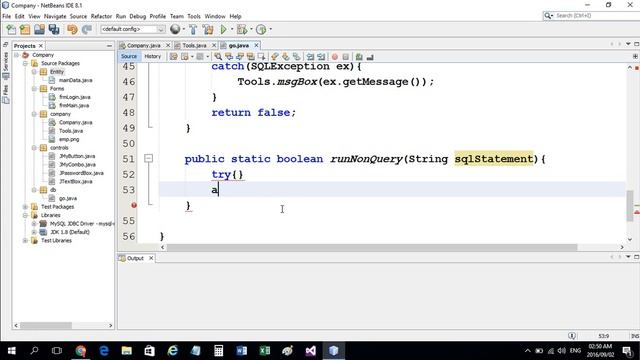Image resolution: width=640 pixels, height=360 pixels.
Task: Click the Comment icon in editor toolbar
Action: point(359,57)
